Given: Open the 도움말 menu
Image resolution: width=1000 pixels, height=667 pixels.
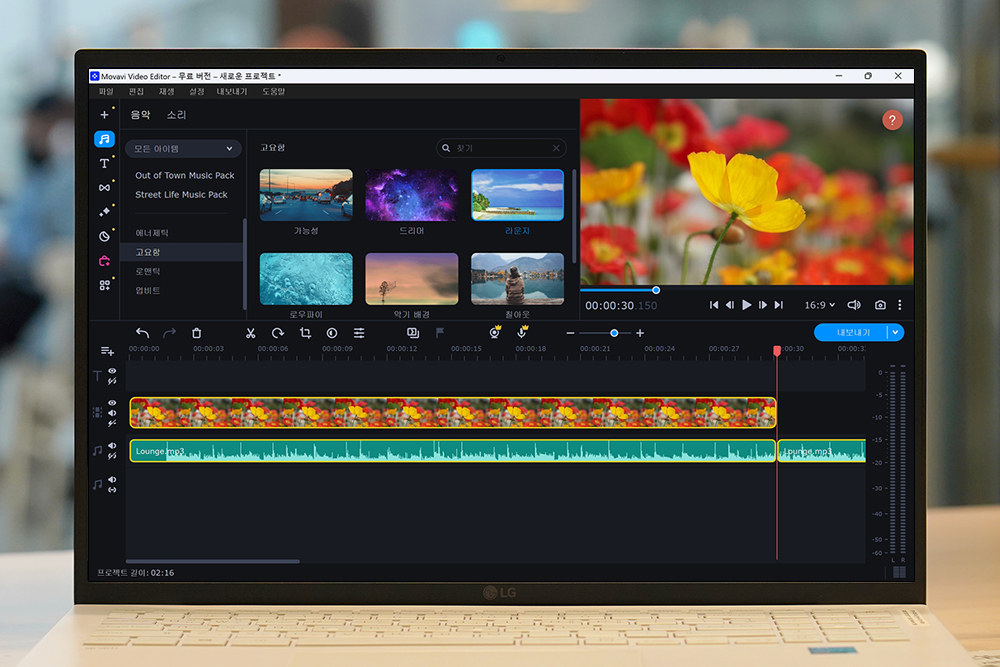Looking at the screenshot, I should pos(274,92).
